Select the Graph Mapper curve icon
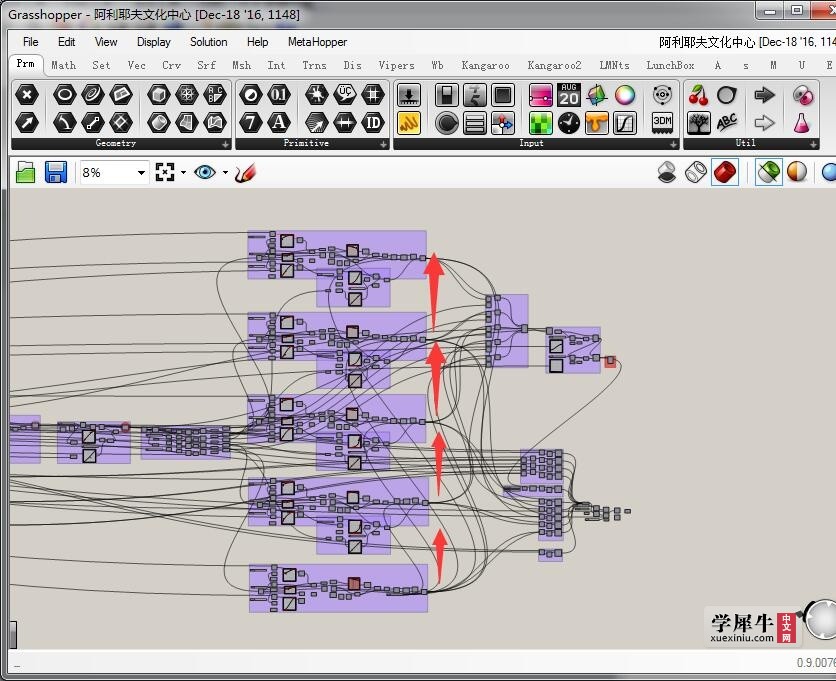This screenshot has width=836, height=681. [x=625, y=123]
